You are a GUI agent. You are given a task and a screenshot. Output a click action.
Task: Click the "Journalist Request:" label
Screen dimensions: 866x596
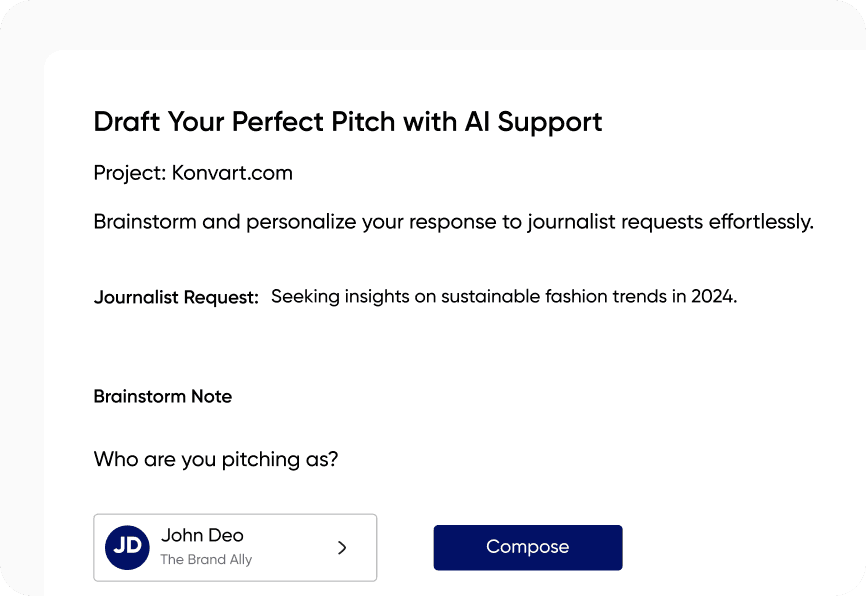click(176, 297)
